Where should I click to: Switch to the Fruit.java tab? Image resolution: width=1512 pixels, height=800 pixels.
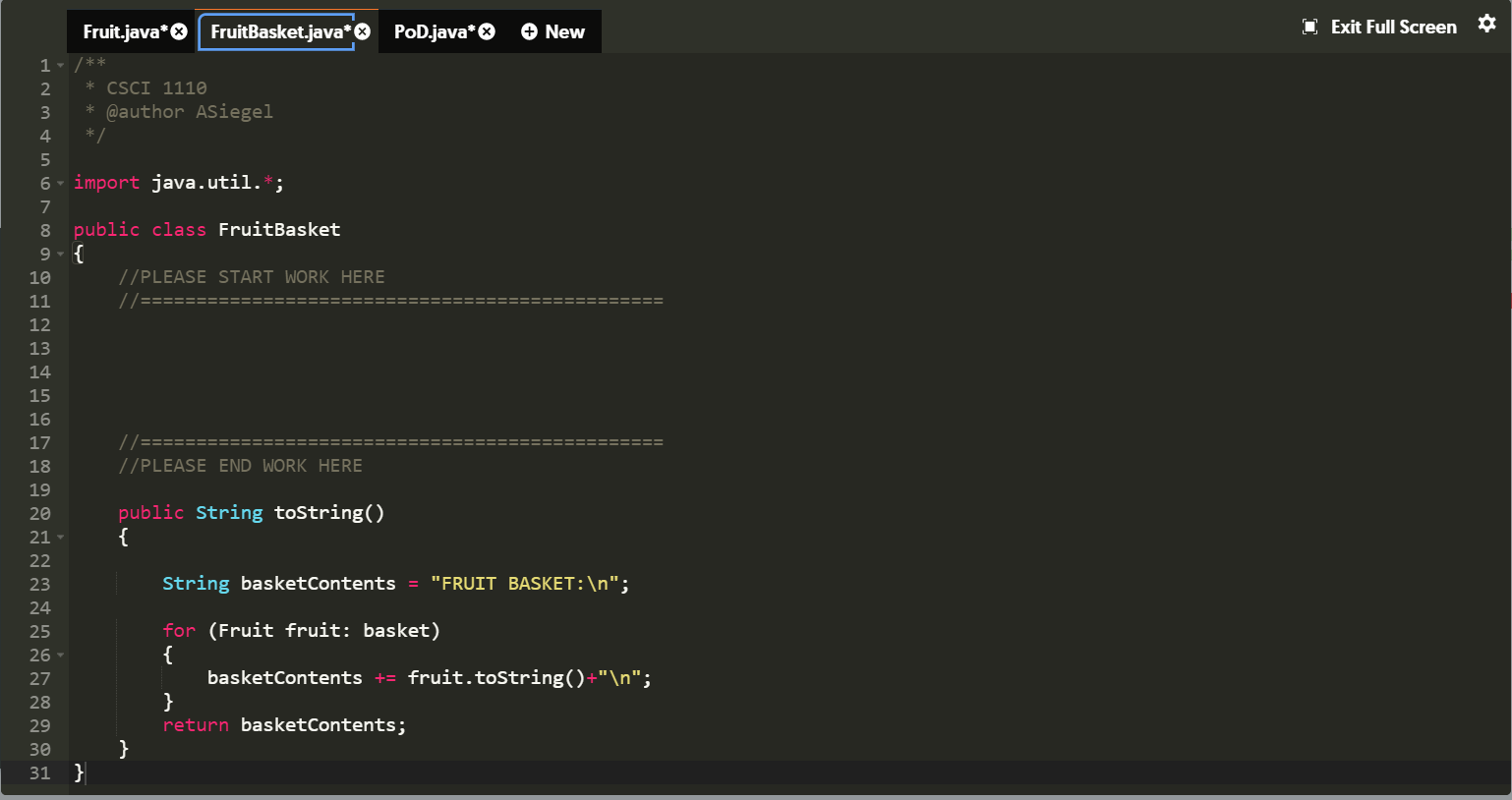pos(123,30)
